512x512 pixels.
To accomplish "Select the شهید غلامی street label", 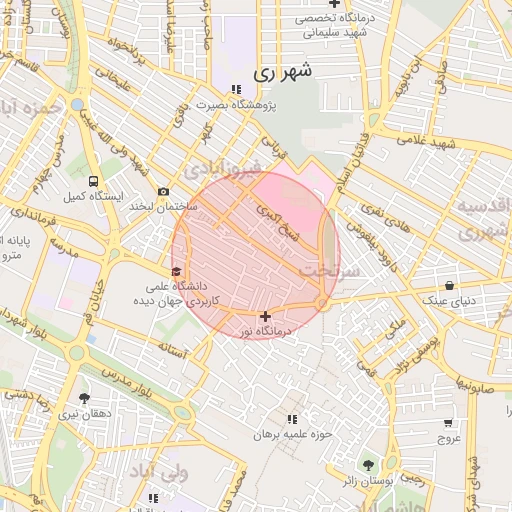I will pyautogui.click(x=426, y=142).
